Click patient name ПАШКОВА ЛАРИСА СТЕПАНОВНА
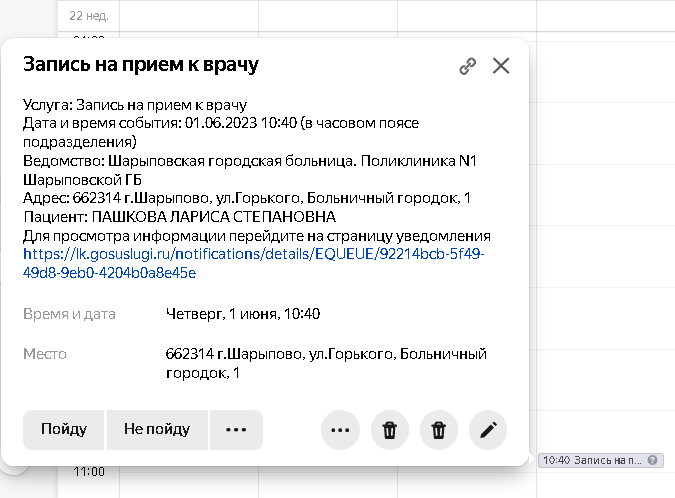675x498 pixels. tap(214, 217)
